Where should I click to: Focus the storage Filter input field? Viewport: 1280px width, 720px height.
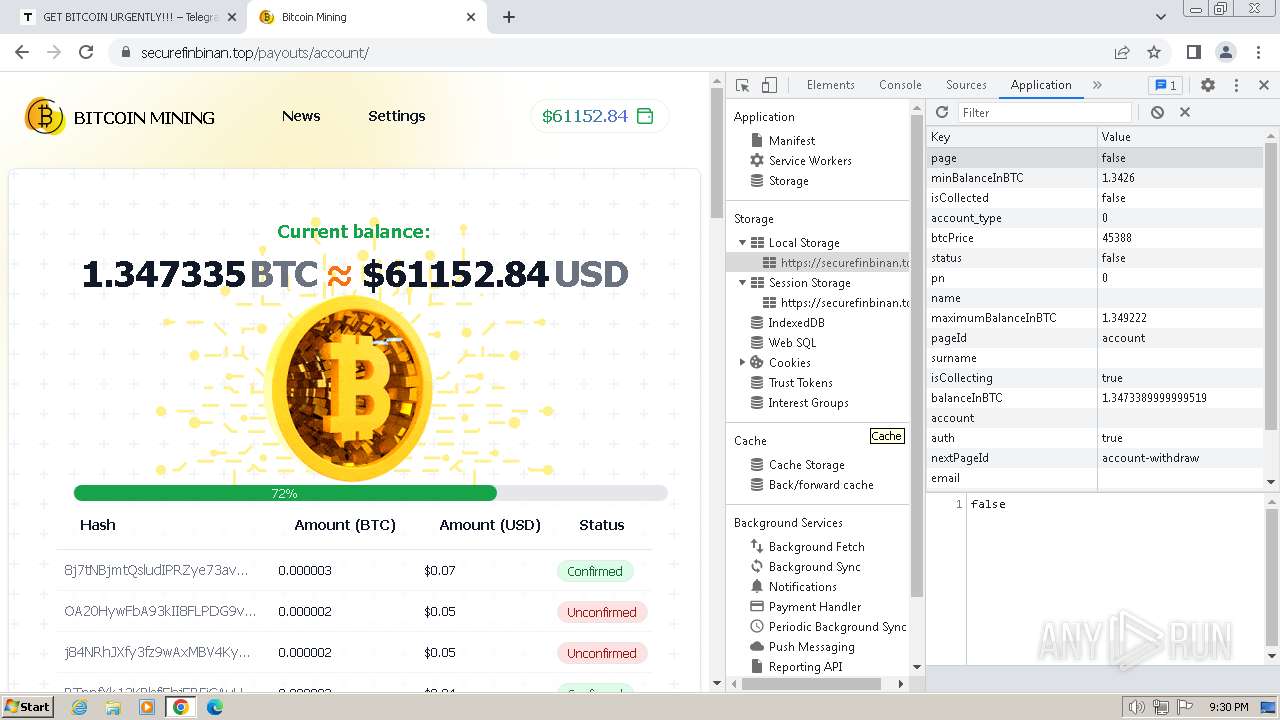click(x=1045, y=112)
